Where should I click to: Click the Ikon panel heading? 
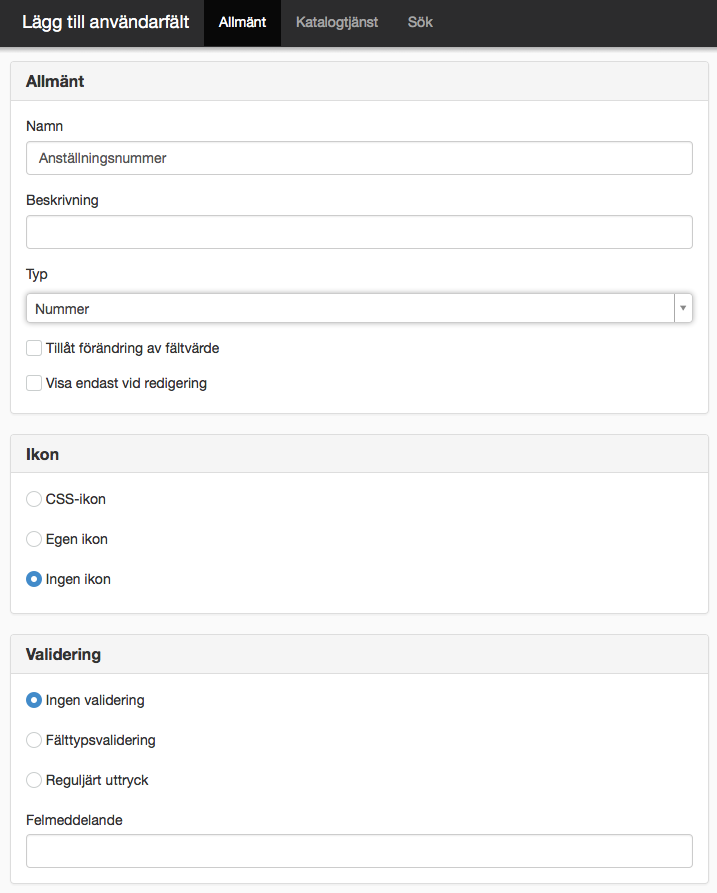42,454
